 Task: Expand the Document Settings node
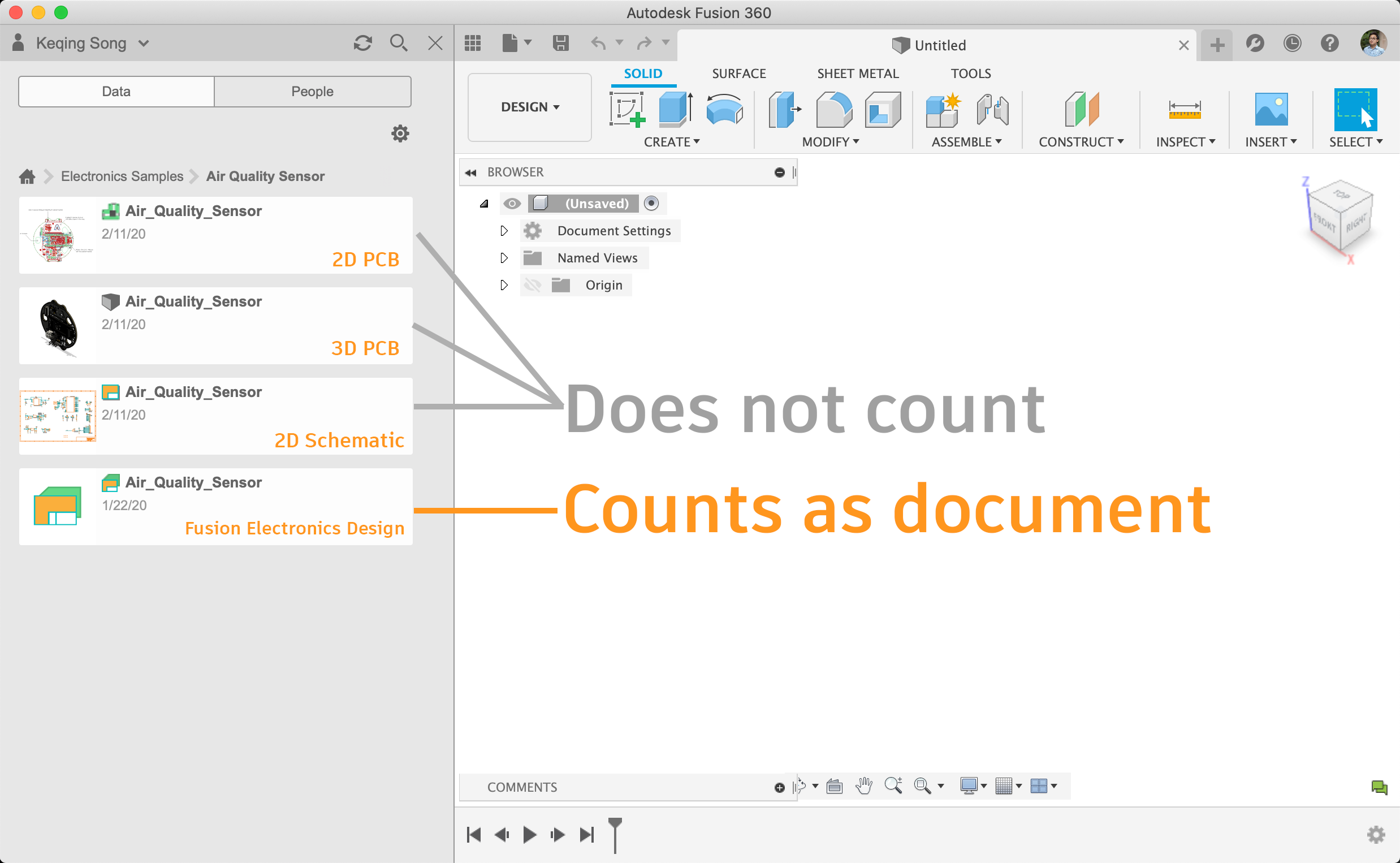coord(504,231)
